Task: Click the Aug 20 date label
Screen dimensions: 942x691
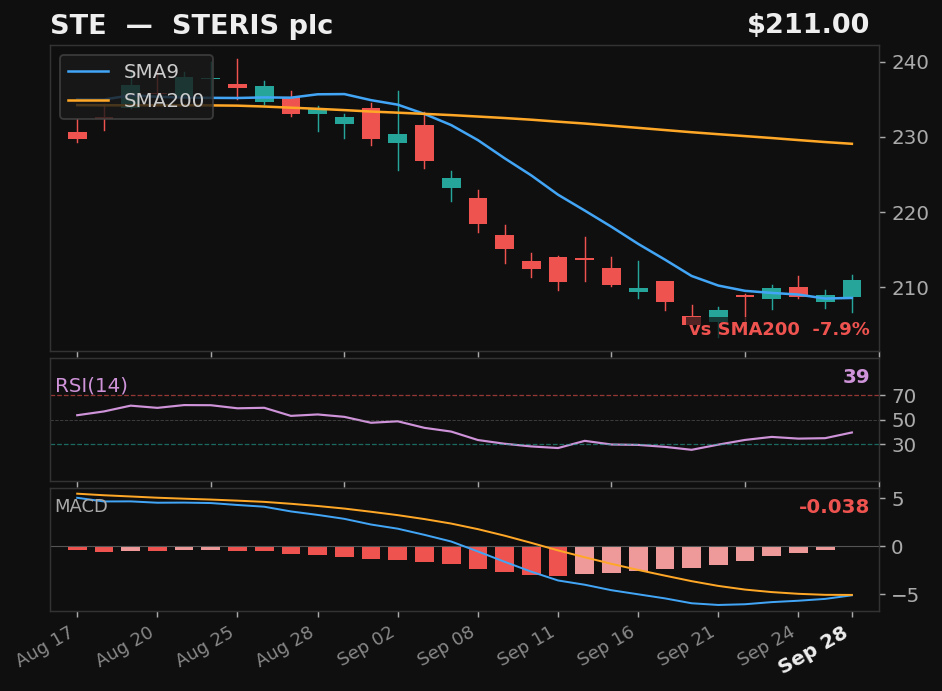Action: click(x=127, y=645)
